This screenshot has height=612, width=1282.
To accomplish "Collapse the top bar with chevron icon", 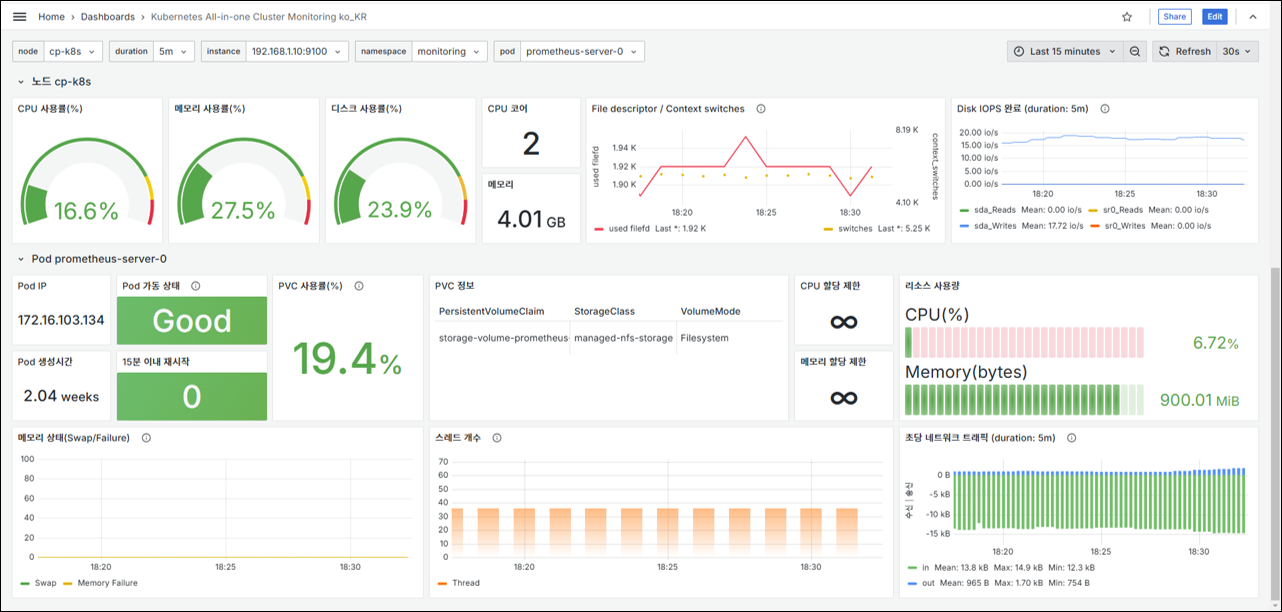I will 1253,17.
